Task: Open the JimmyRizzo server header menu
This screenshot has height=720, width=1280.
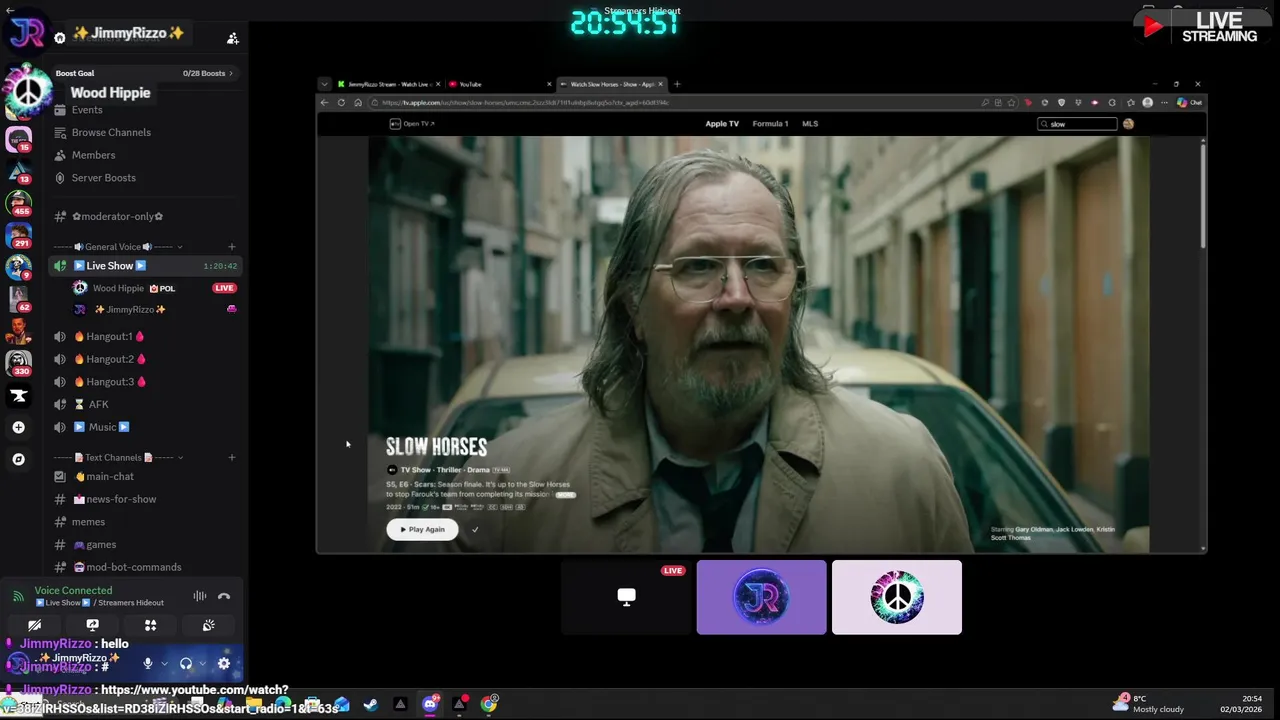Action: tap(128, 34)
